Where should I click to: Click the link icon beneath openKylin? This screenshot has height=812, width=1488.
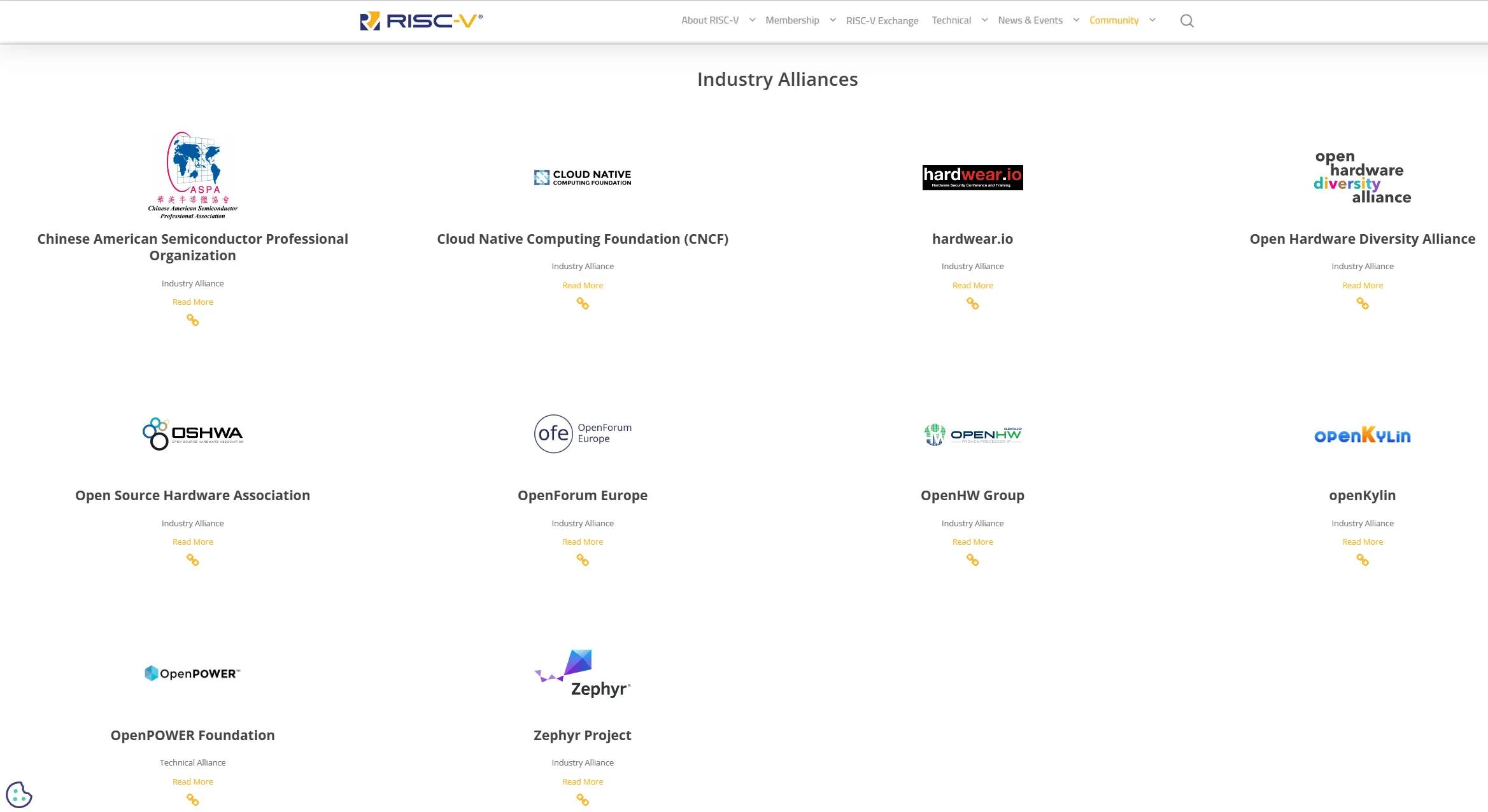pyautogui.click(x=1363, y=560)
